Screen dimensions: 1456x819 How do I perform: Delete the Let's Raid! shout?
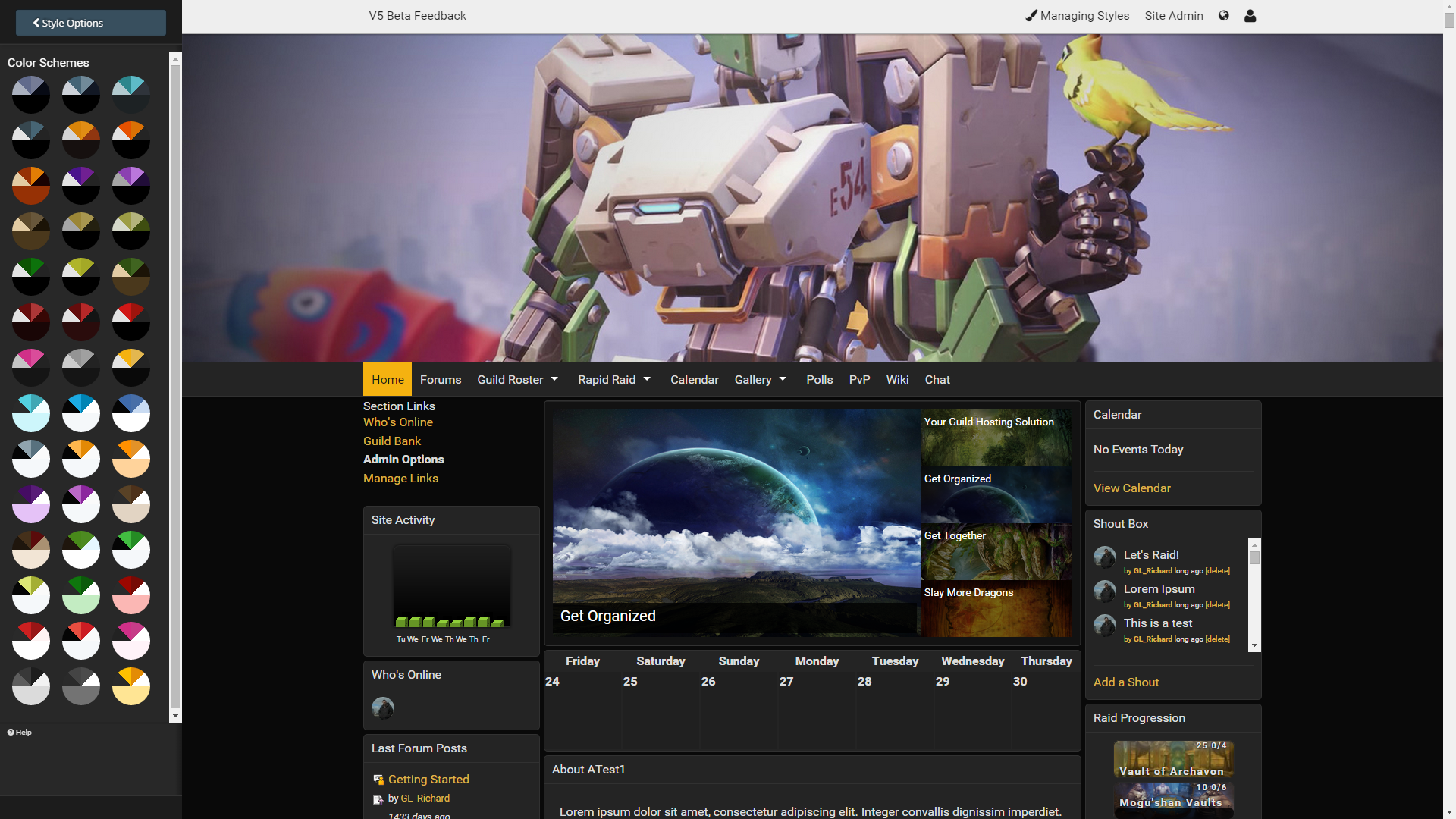1217,571
